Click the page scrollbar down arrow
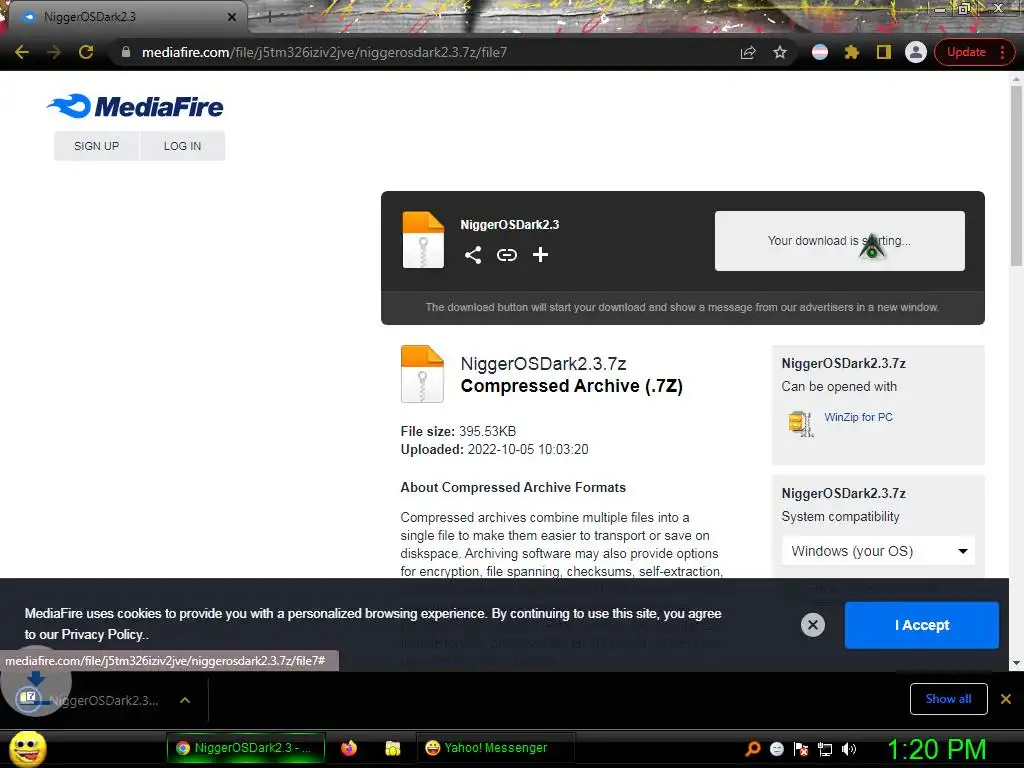Viewport: 1024px width, 768px height. point(1016,664)
